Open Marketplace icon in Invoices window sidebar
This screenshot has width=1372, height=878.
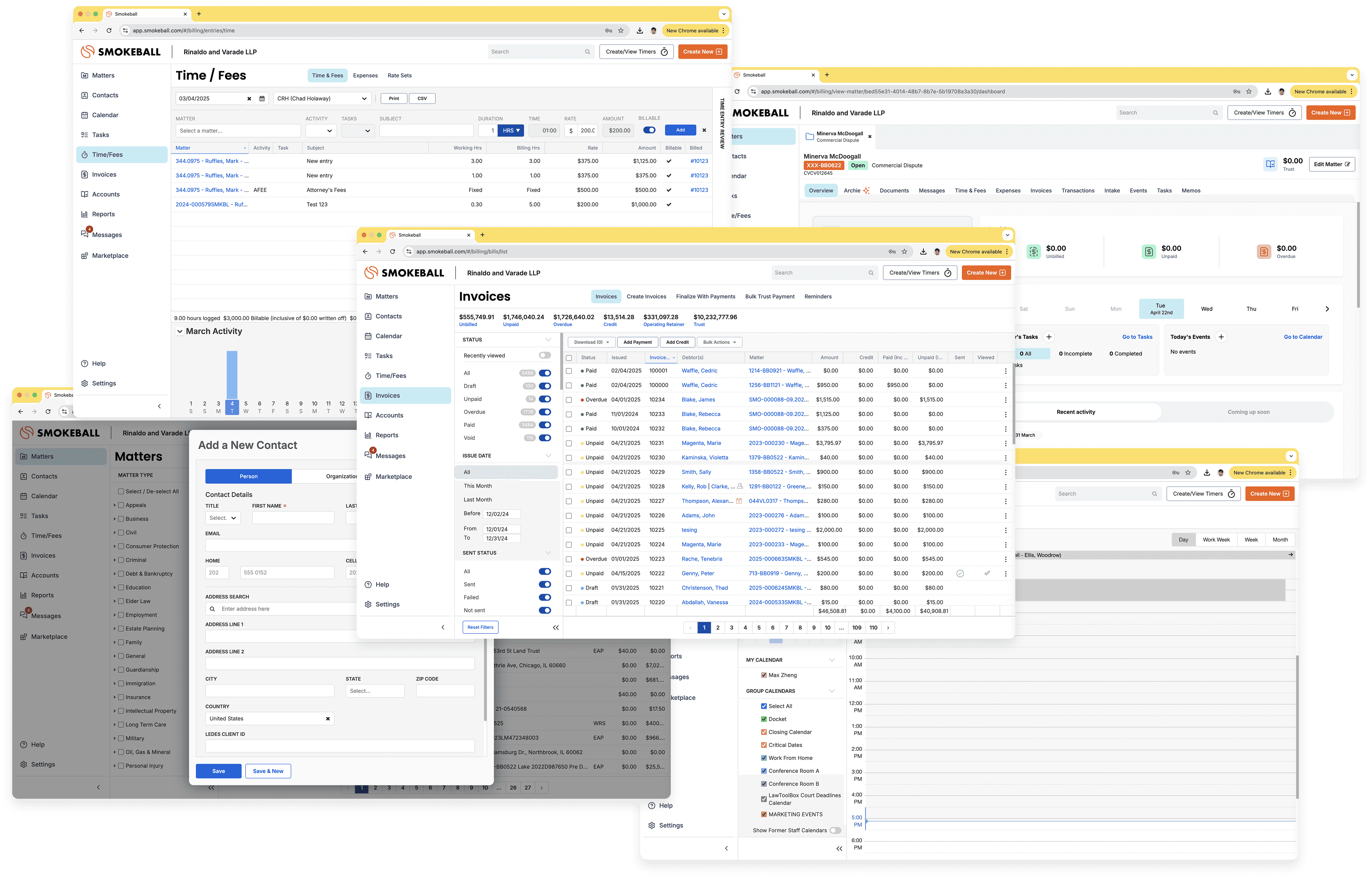(x=368, y=477)
